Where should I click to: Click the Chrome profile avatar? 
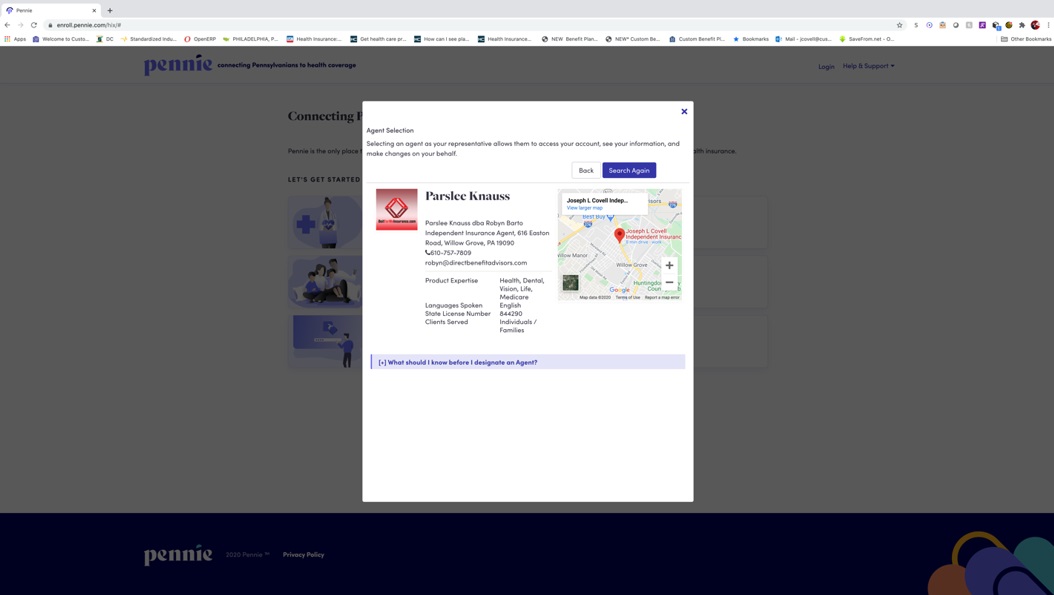(1035, 25)
